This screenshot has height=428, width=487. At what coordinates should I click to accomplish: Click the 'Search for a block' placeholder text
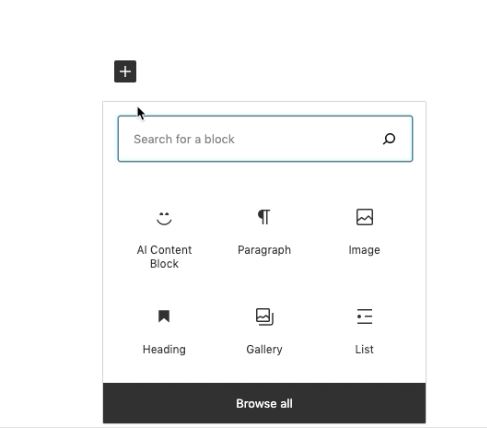click(x=184, y=139)
